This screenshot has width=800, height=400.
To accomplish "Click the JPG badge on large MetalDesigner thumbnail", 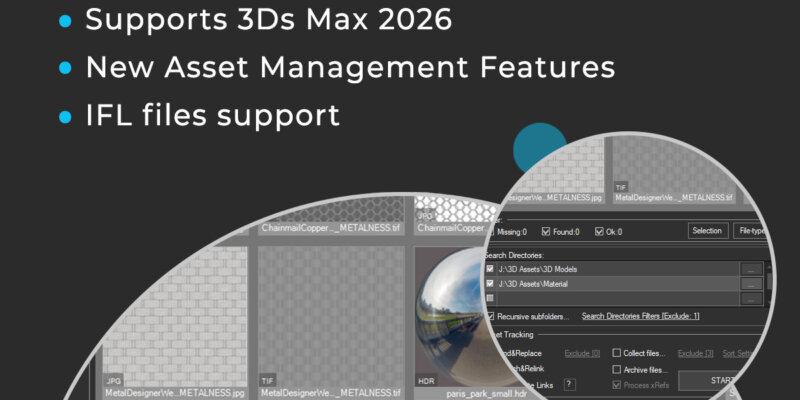I will [x=114, y=381].
